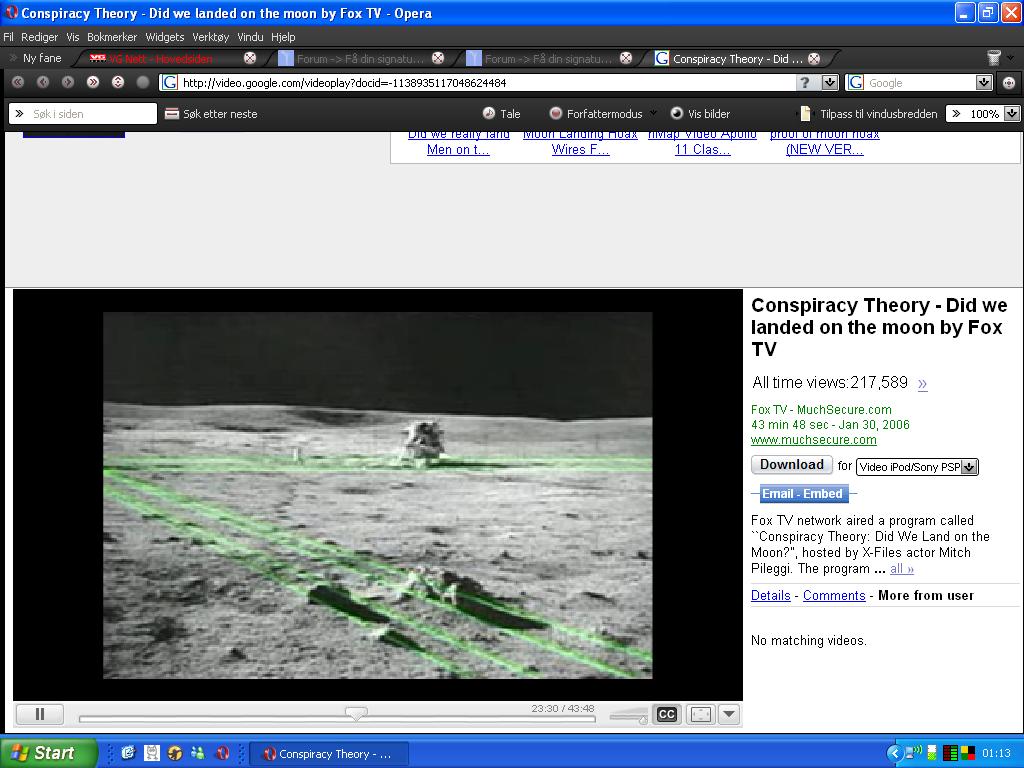Click the Download button
This screenshot has width=1024, height=768.
point(792,464)
